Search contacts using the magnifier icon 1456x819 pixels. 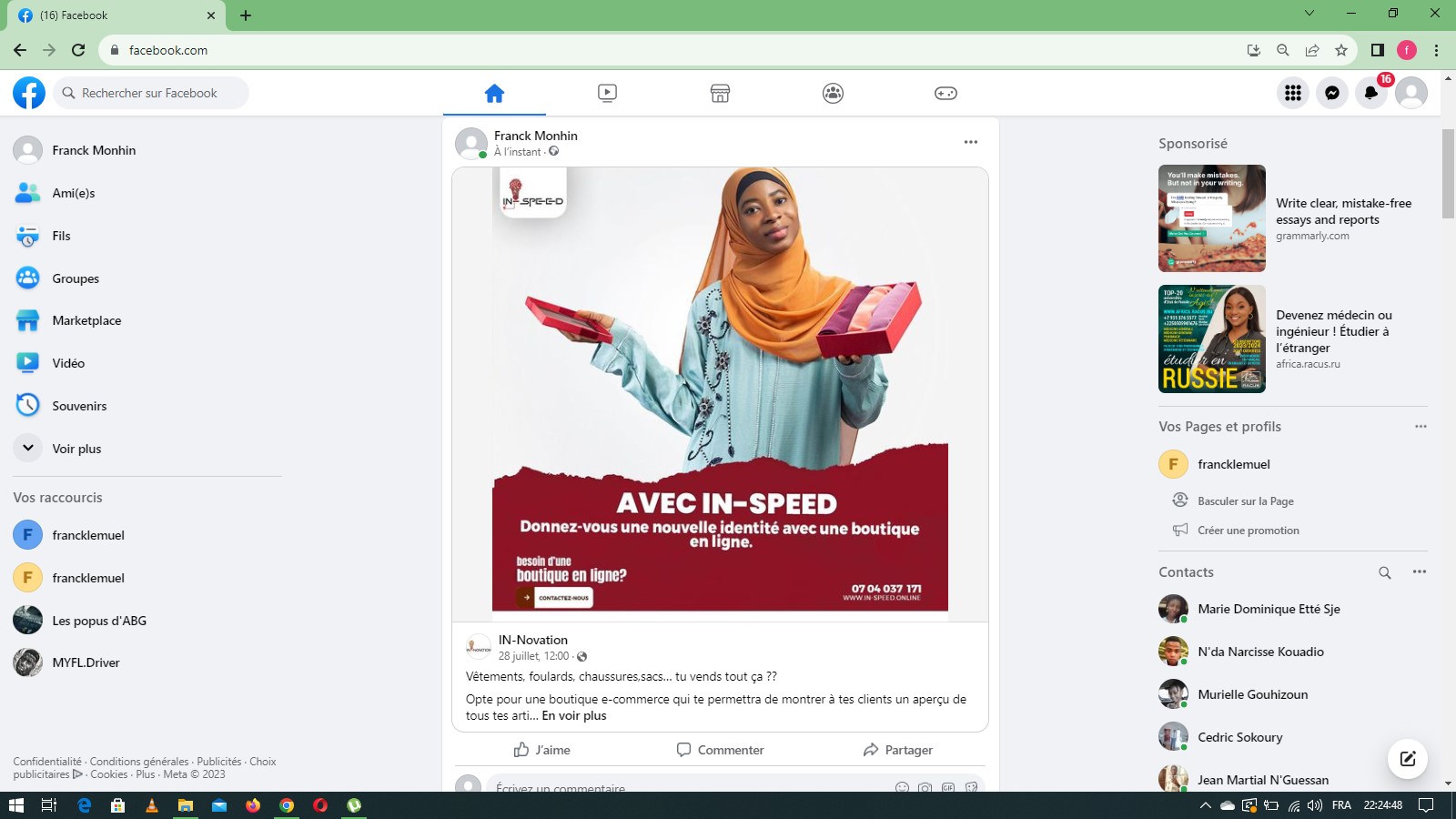point(1384,572)
